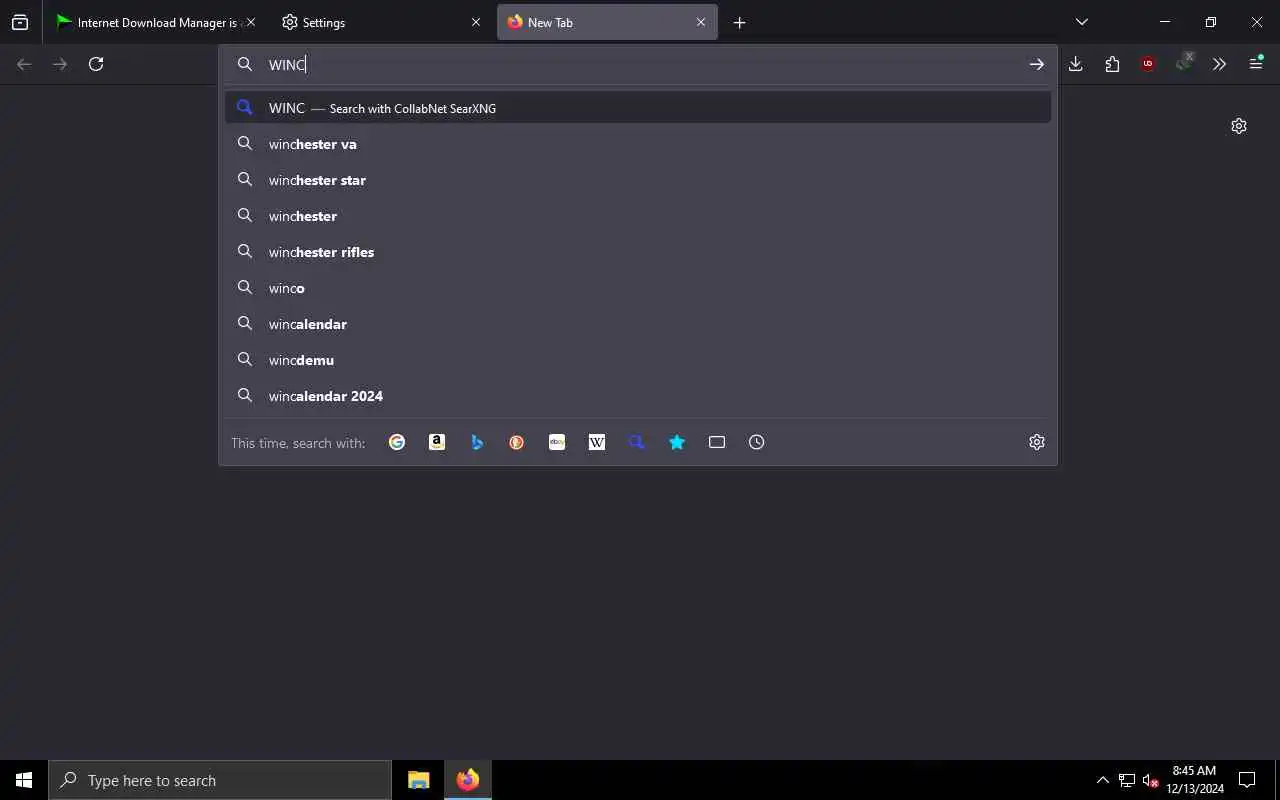Search this time with eBay

[557, 442]
